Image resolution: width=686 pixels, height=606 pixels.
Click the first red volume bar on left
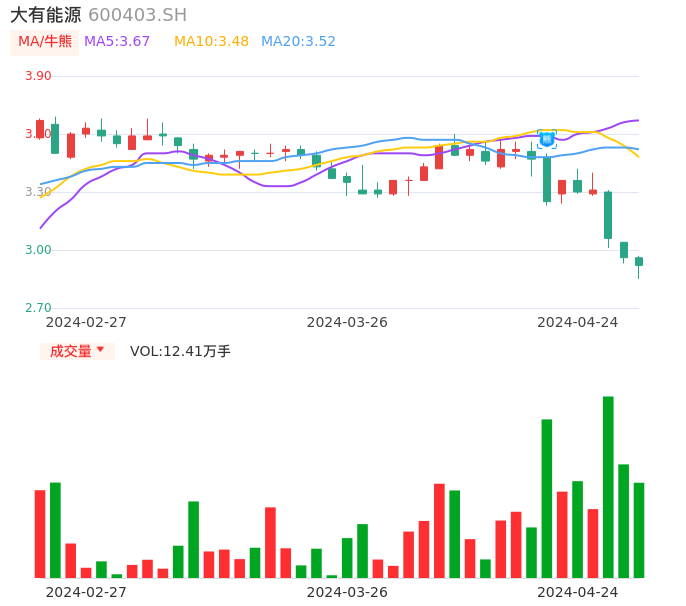click(x=40, y=533)
